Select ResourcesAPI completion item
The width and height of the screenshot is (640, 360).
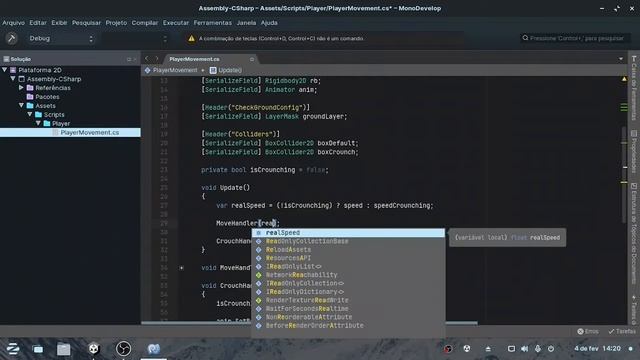tap(348, 258)
